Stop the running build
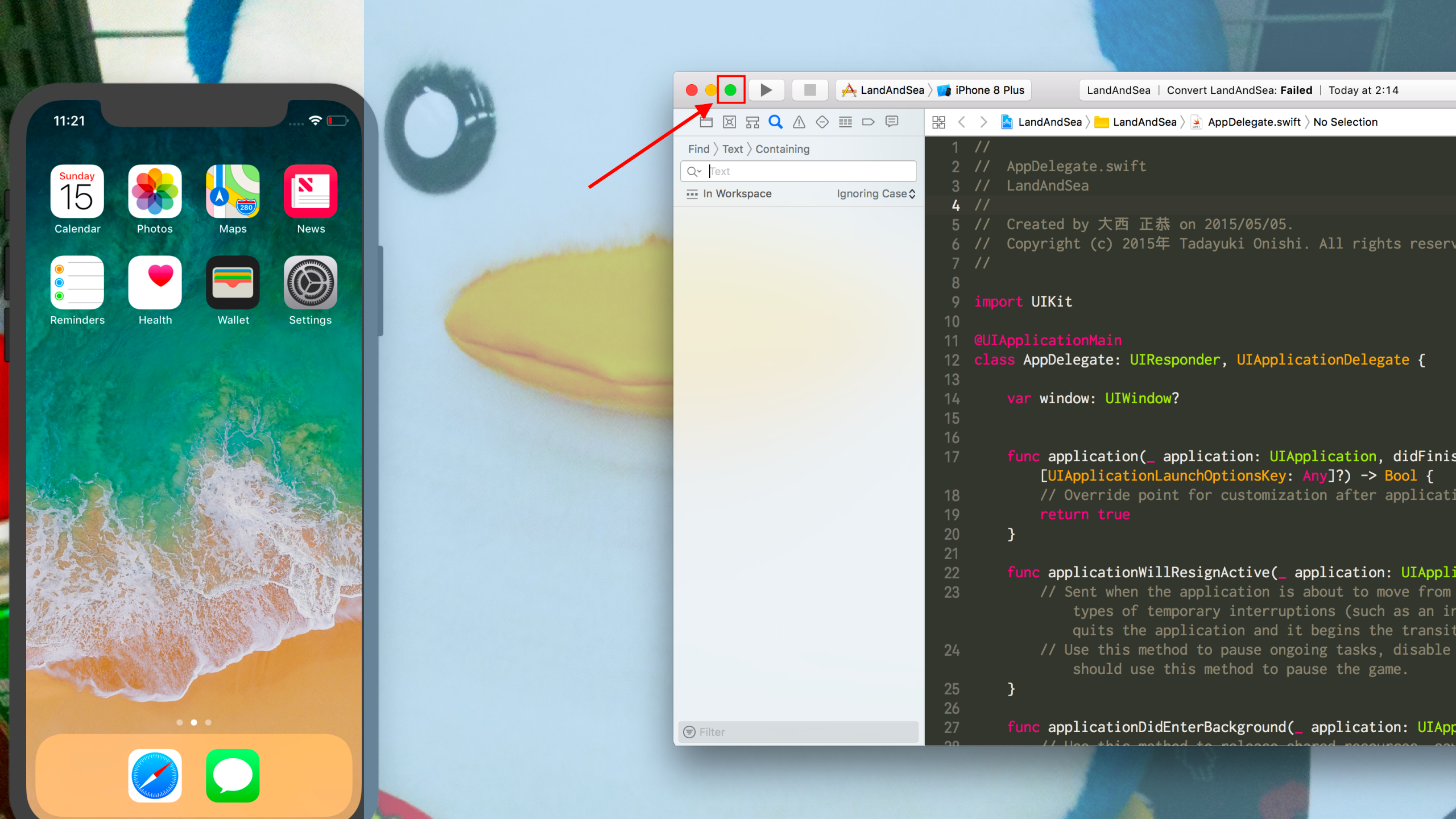Viewport: 1456px width, 819px height. (x=810, y=90)
